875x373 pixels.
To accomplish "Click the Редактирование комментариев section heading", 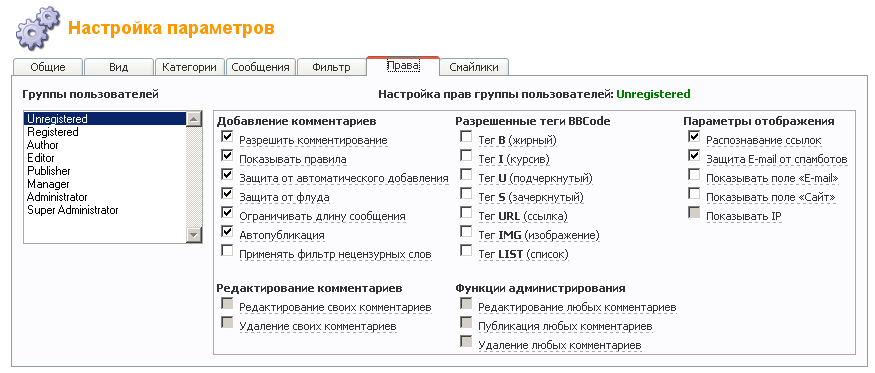I will click(310, 288).
